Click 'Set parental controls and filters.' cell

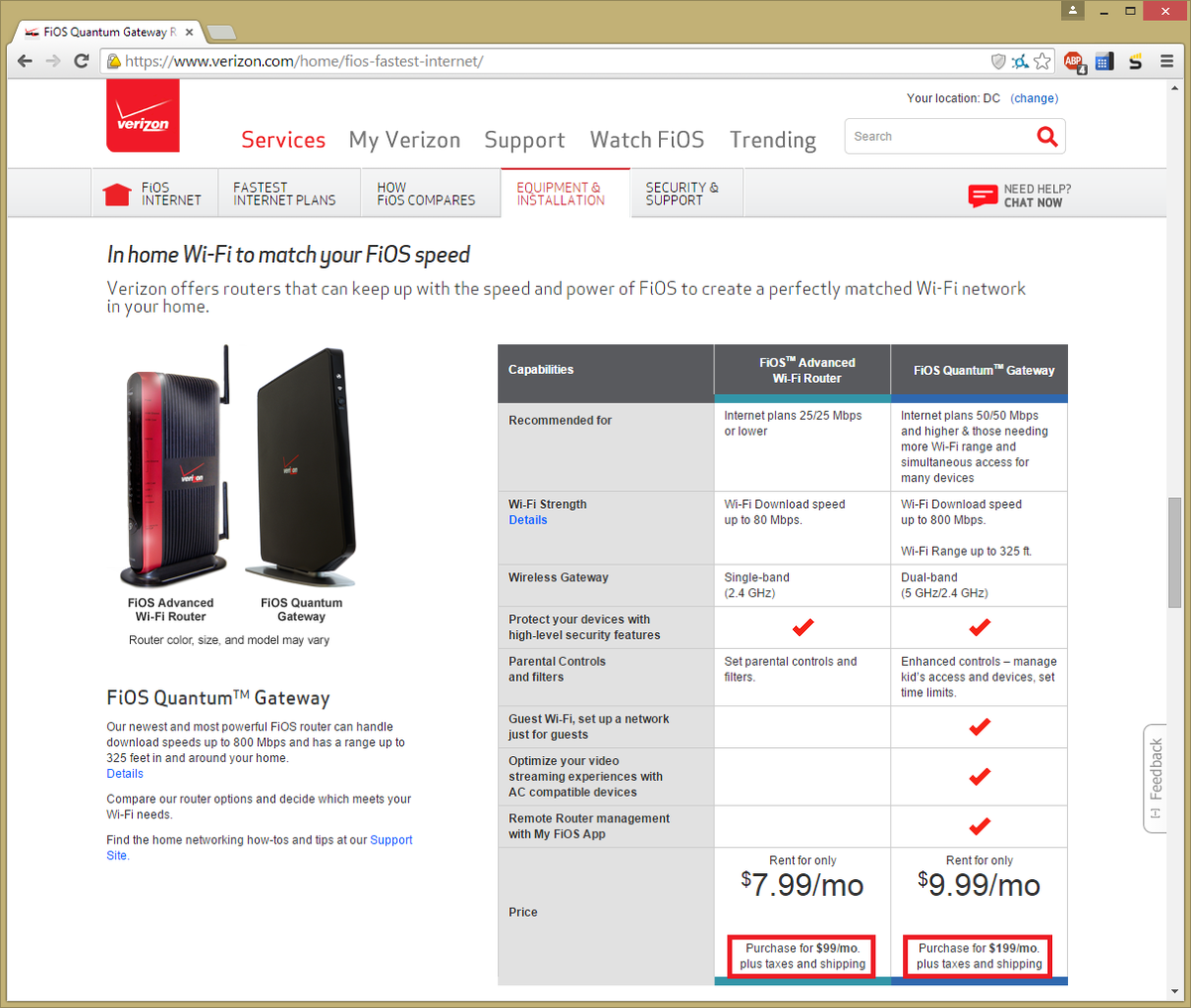click(802, 677)
